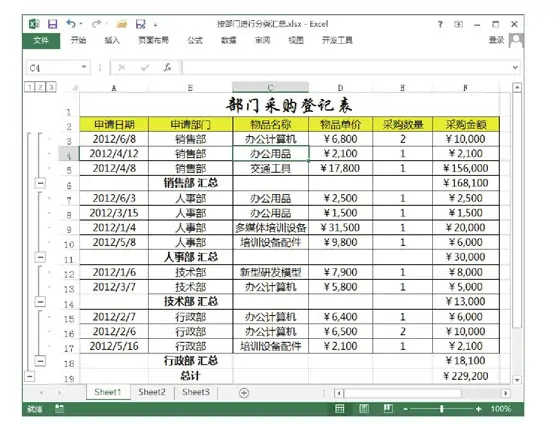Zoom in with the plus button

pos(479,409)
